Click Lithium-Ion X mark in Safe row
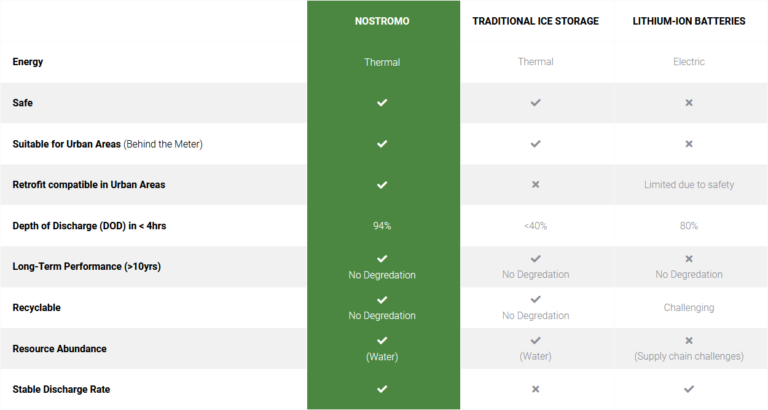768x410 pixels. coord(689,103)
